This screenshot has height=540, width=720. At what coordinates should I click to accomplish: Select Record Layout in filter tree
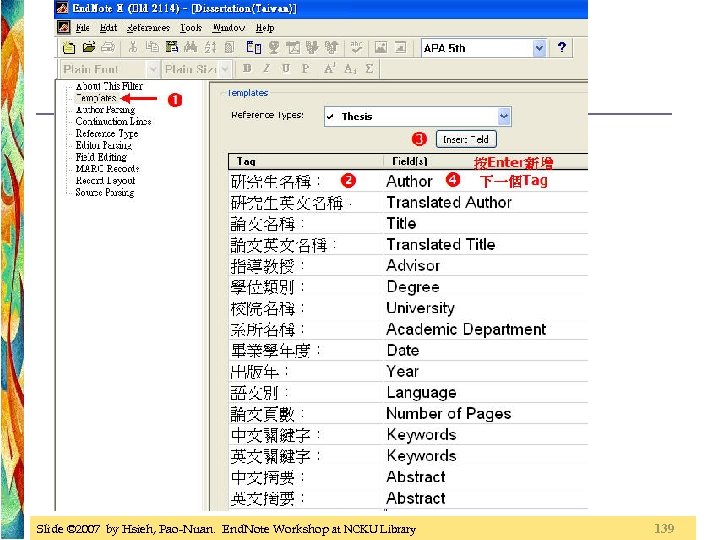[x=105, y=180]
